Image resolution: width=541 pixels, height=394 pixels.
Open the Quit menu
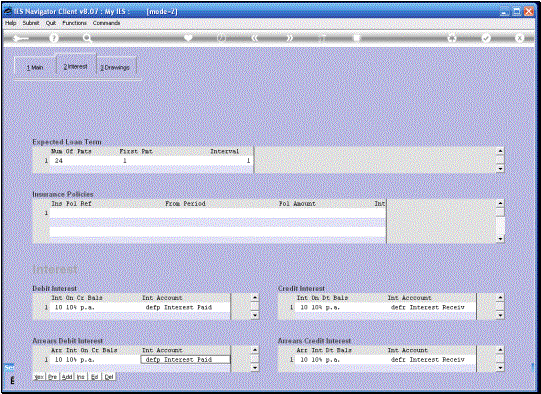51,23
